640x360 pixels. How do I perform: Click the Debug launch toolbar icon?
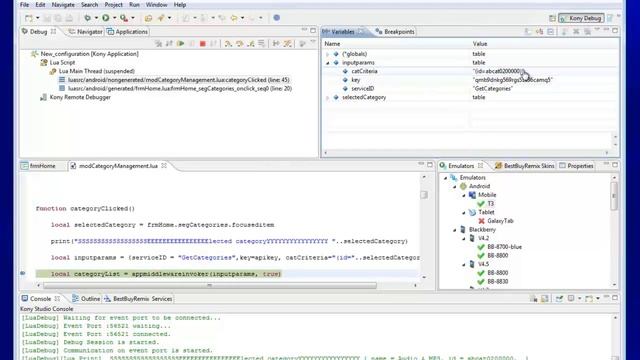click(x=87, y=18)
